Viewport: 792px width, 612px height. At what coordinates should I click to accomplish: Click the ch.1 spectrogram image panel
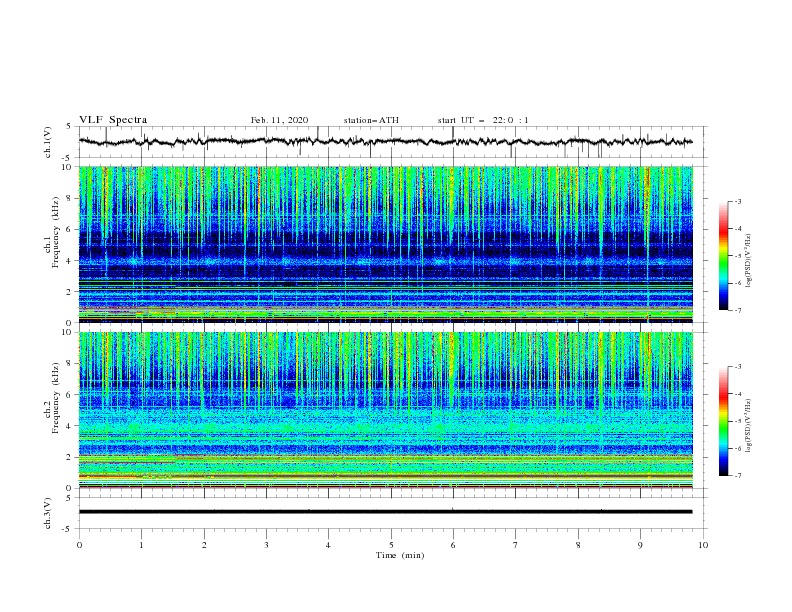(x=386, y=244)
